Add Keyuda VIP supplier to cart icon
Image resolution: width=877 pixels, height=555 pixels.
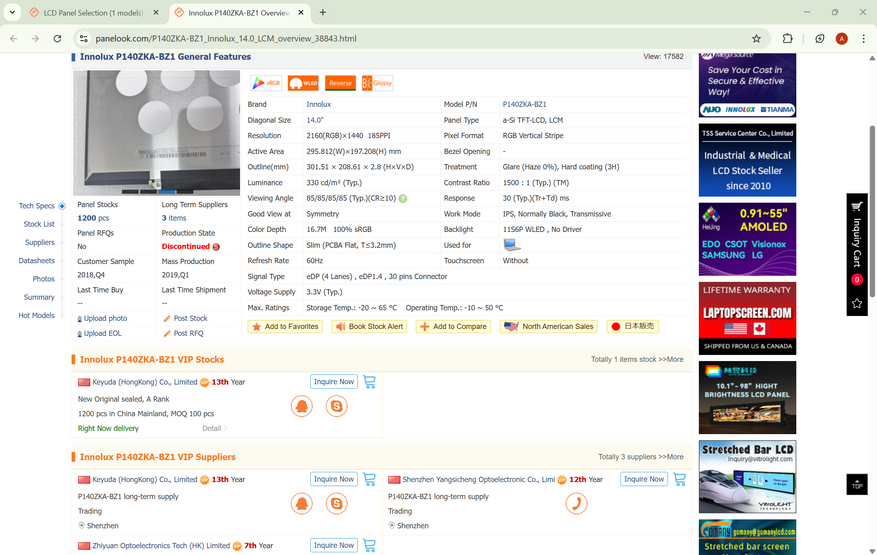369,479
